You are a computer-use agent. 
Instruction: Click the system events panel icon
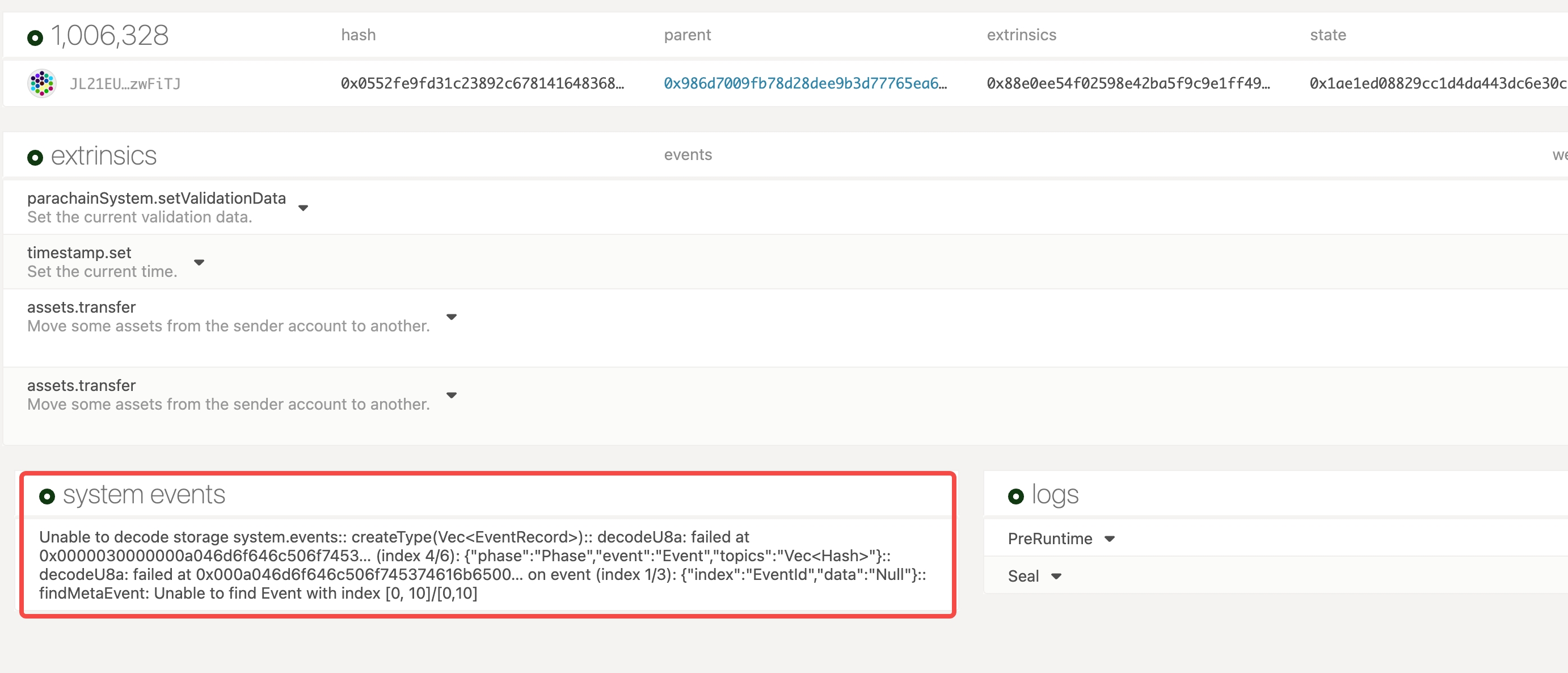pos(48,495)
